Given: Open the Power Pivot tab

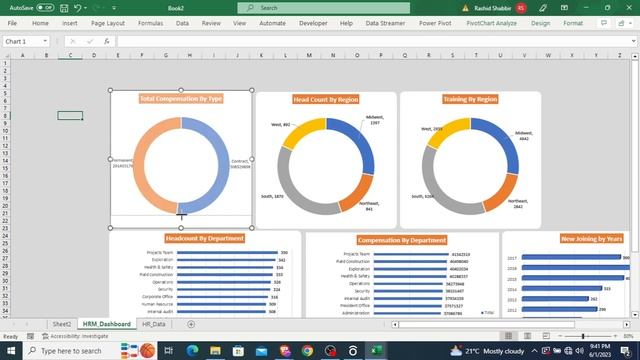Looking at the screenshot, I should pos(435,23).
